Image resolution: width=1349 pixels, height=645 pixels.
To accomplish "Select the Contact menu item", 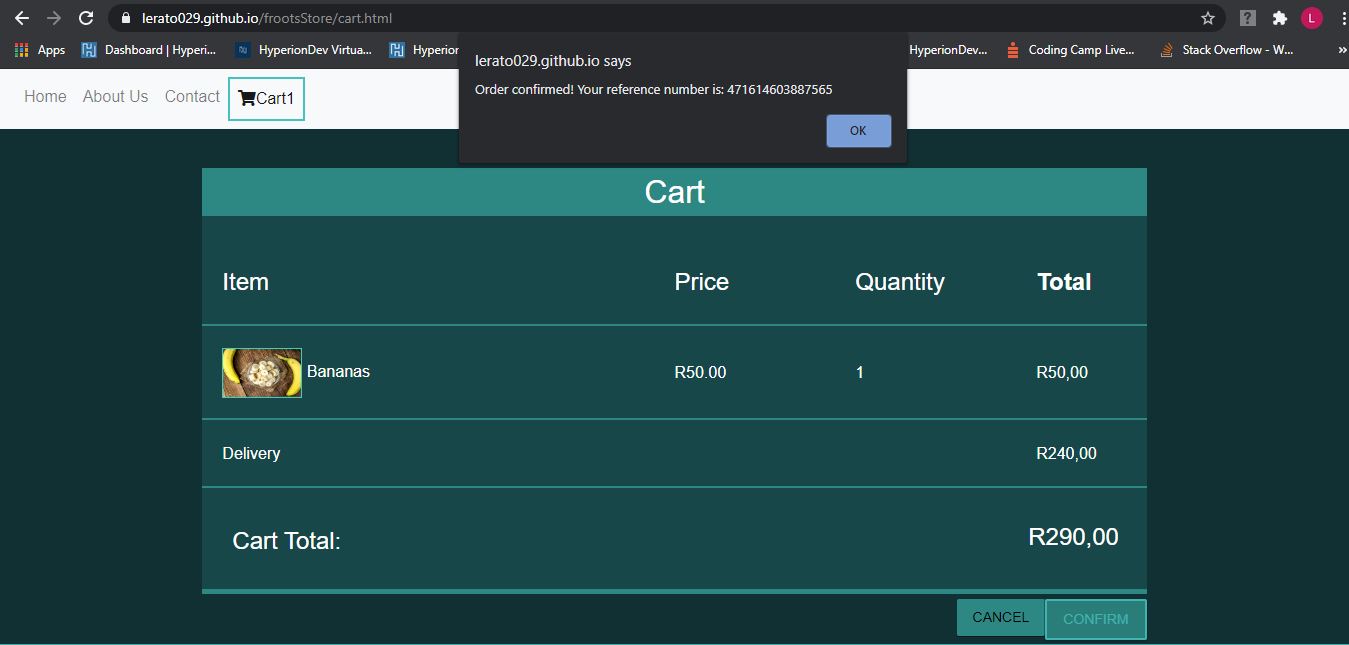I will 191,96.
